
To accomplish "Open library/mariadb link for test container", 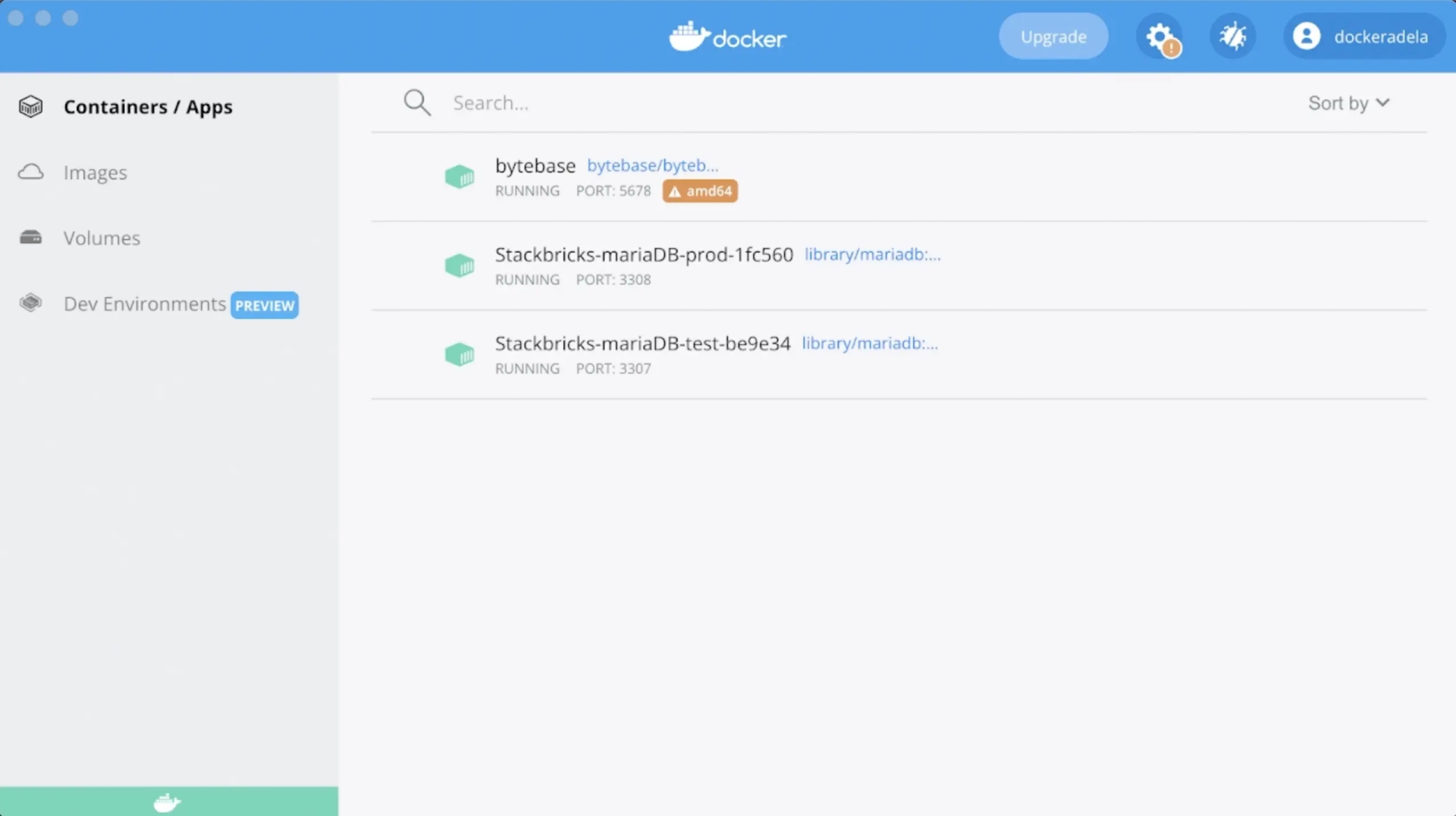I will tap(870, 343).
